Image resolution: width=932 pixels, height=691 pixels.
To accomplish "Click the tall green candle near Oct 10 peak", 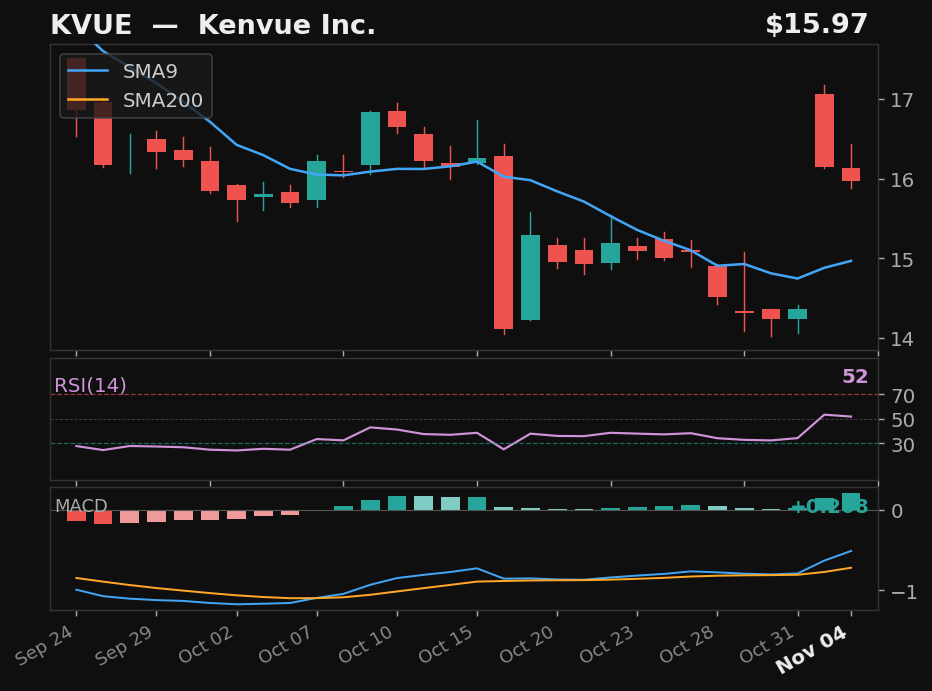I will coord(370,138).
